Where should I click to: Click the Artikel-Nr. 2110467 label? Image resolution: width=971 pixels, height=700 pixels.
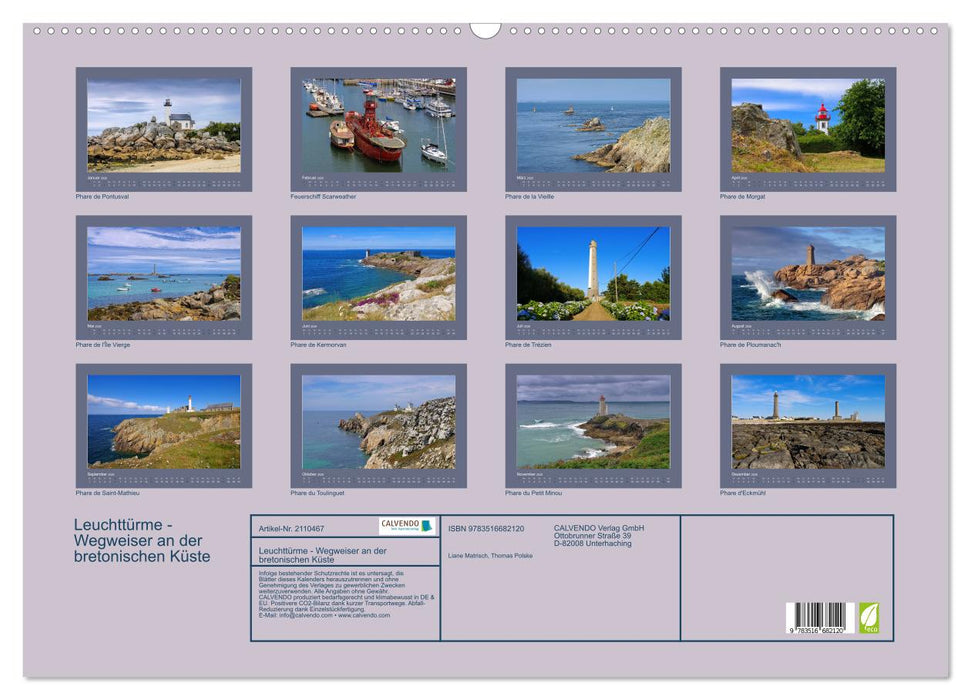coord(291,528)
